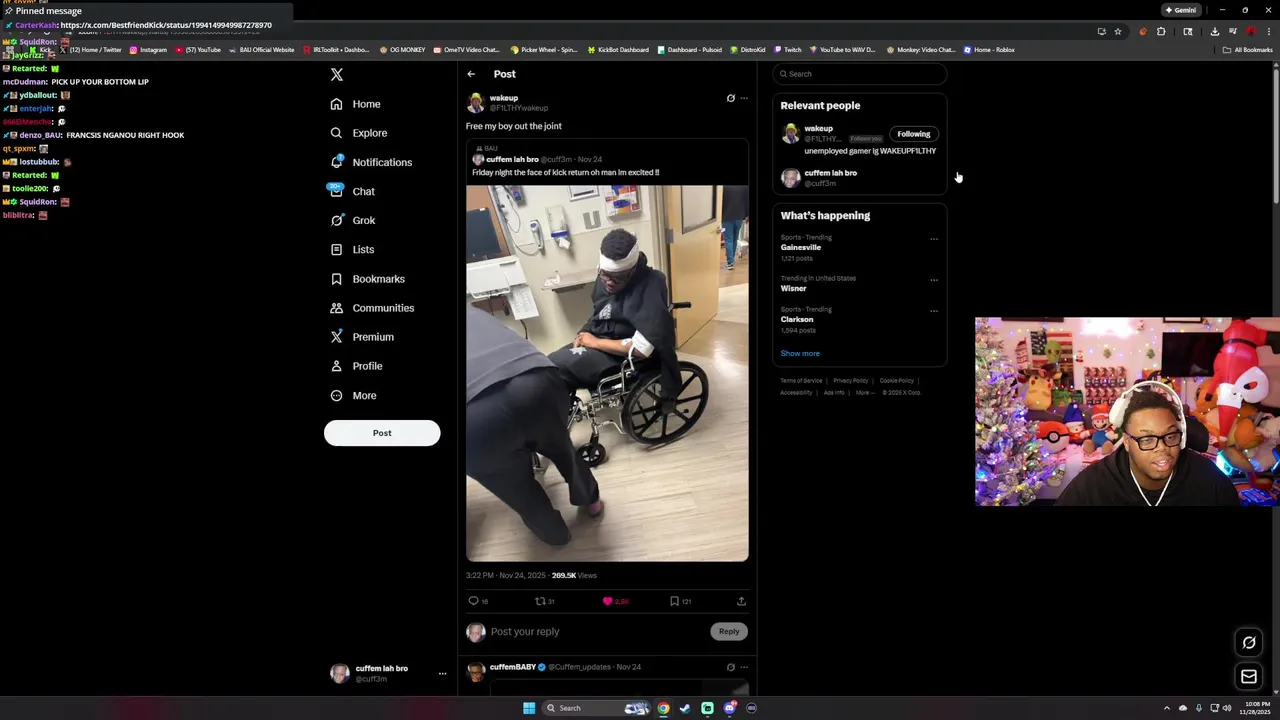Click Grok icon on wakeup's post

(730, 98)
